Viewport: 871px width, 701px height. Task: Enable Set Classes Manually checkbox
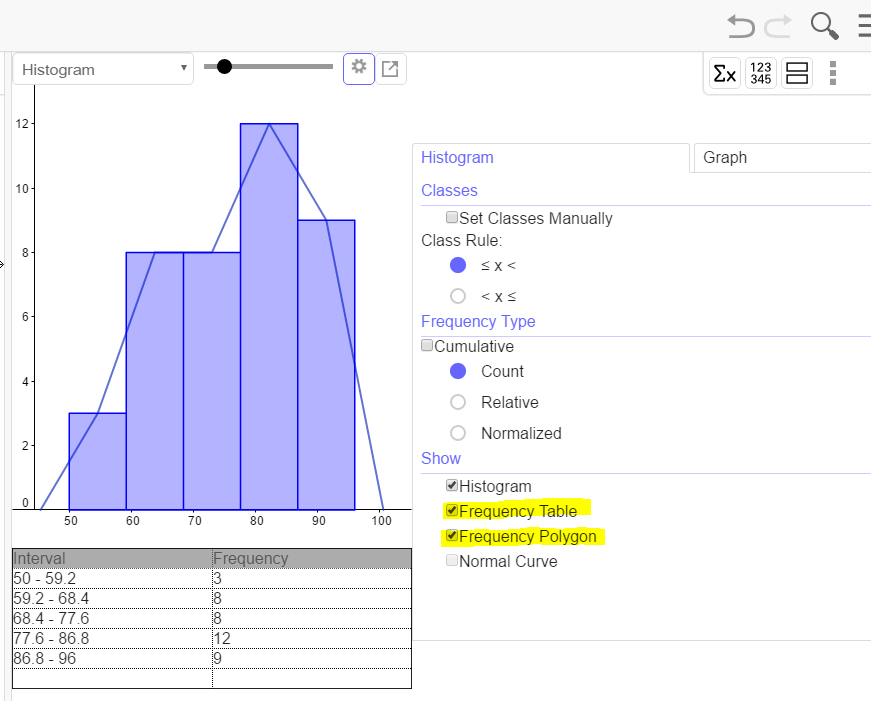click(x=452, y=217)
